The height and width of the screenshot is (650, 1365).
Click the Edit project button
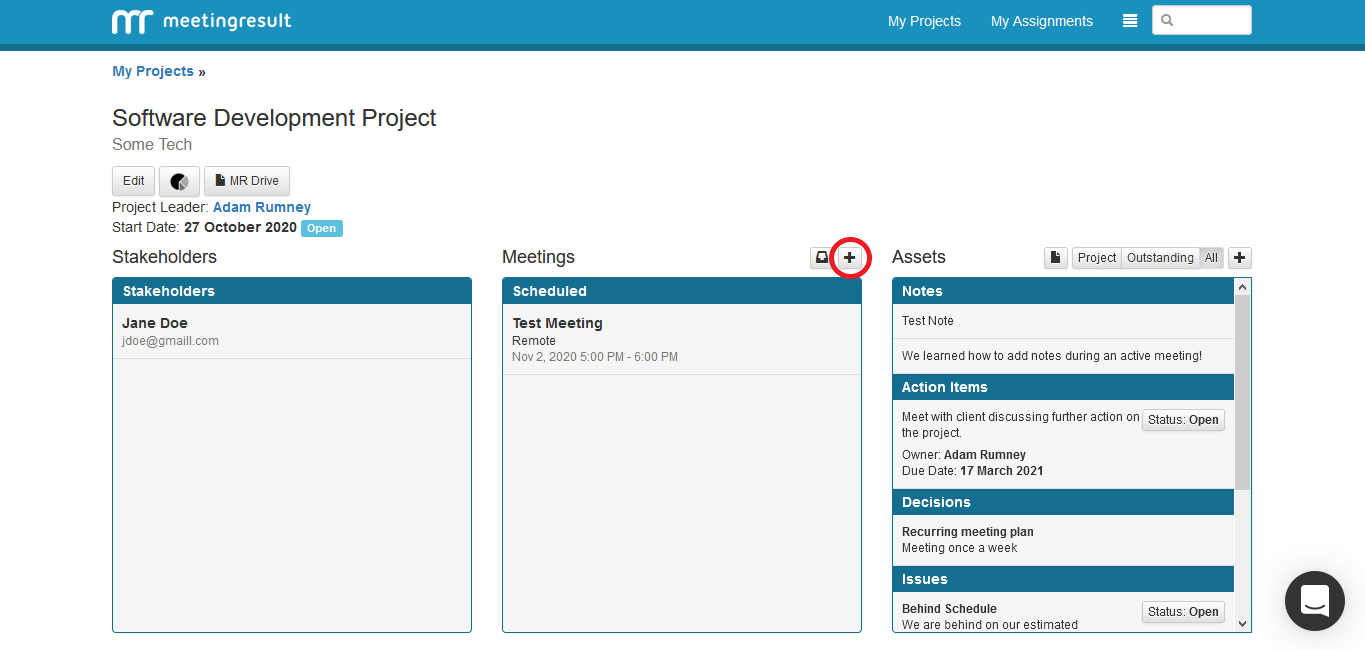point(133,181)
